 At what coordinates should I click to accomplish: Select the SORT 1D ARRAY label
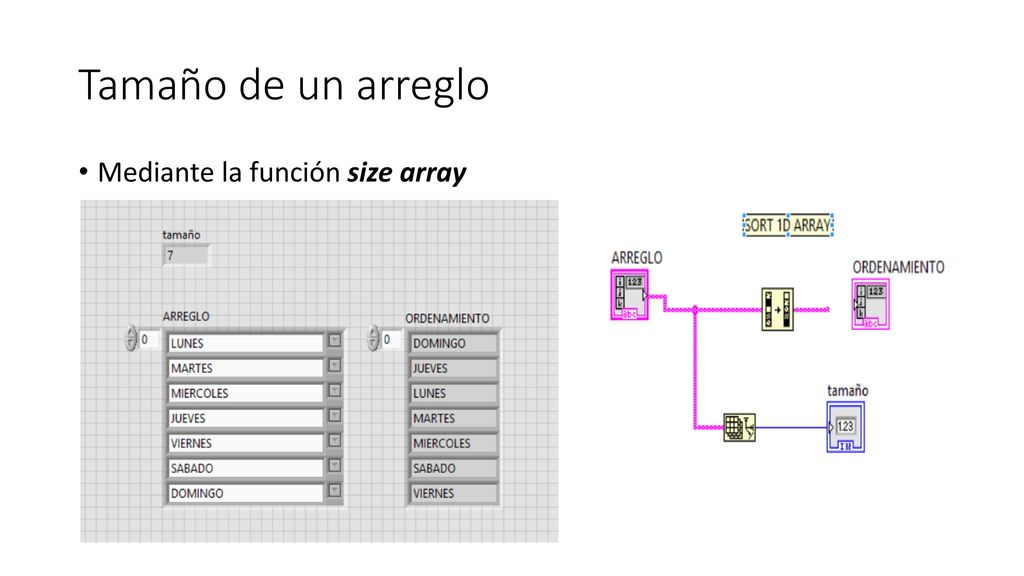coord(788,225)
